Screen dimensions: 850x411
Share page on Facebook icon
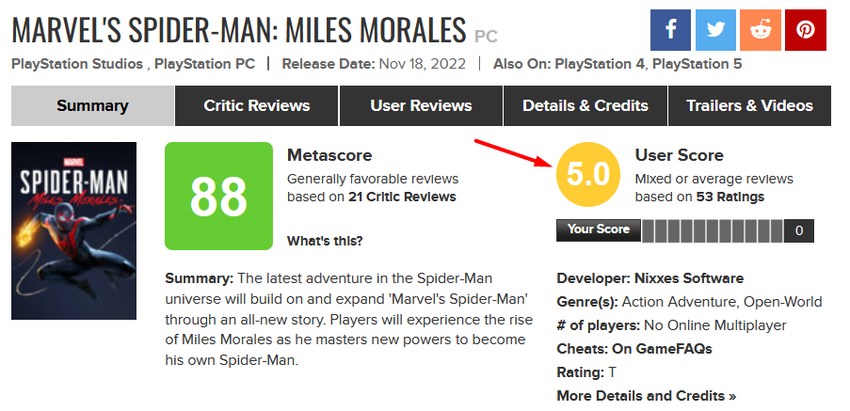(x=671, y=30)
